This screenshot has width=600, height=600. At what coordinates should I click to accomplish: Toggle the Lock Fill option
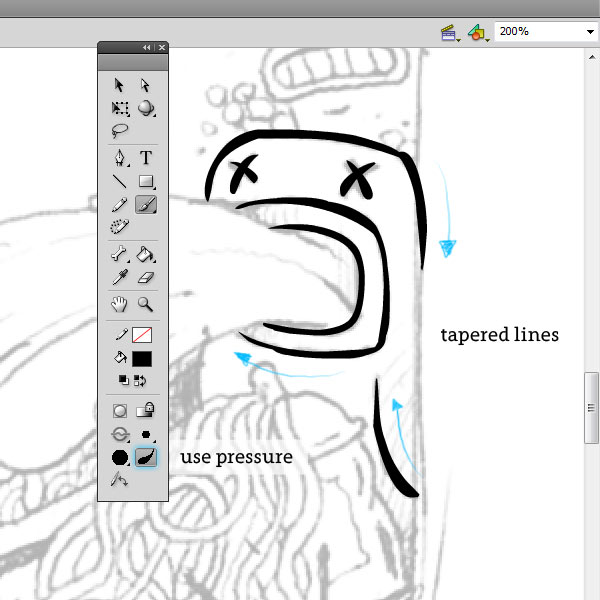[x=145, y=410]
